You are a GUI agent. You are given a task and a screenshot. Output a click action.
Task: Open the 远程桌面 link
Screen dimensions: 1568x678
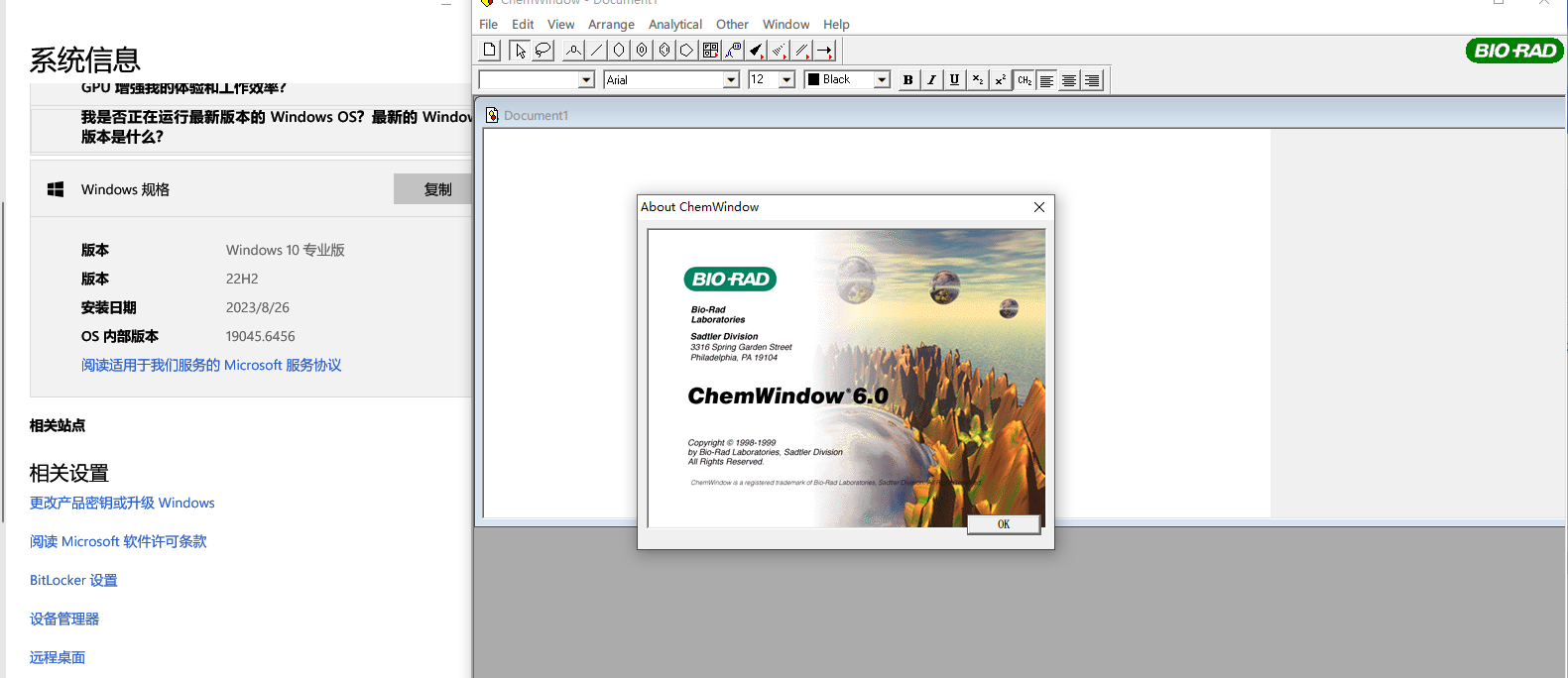[58, 658]
